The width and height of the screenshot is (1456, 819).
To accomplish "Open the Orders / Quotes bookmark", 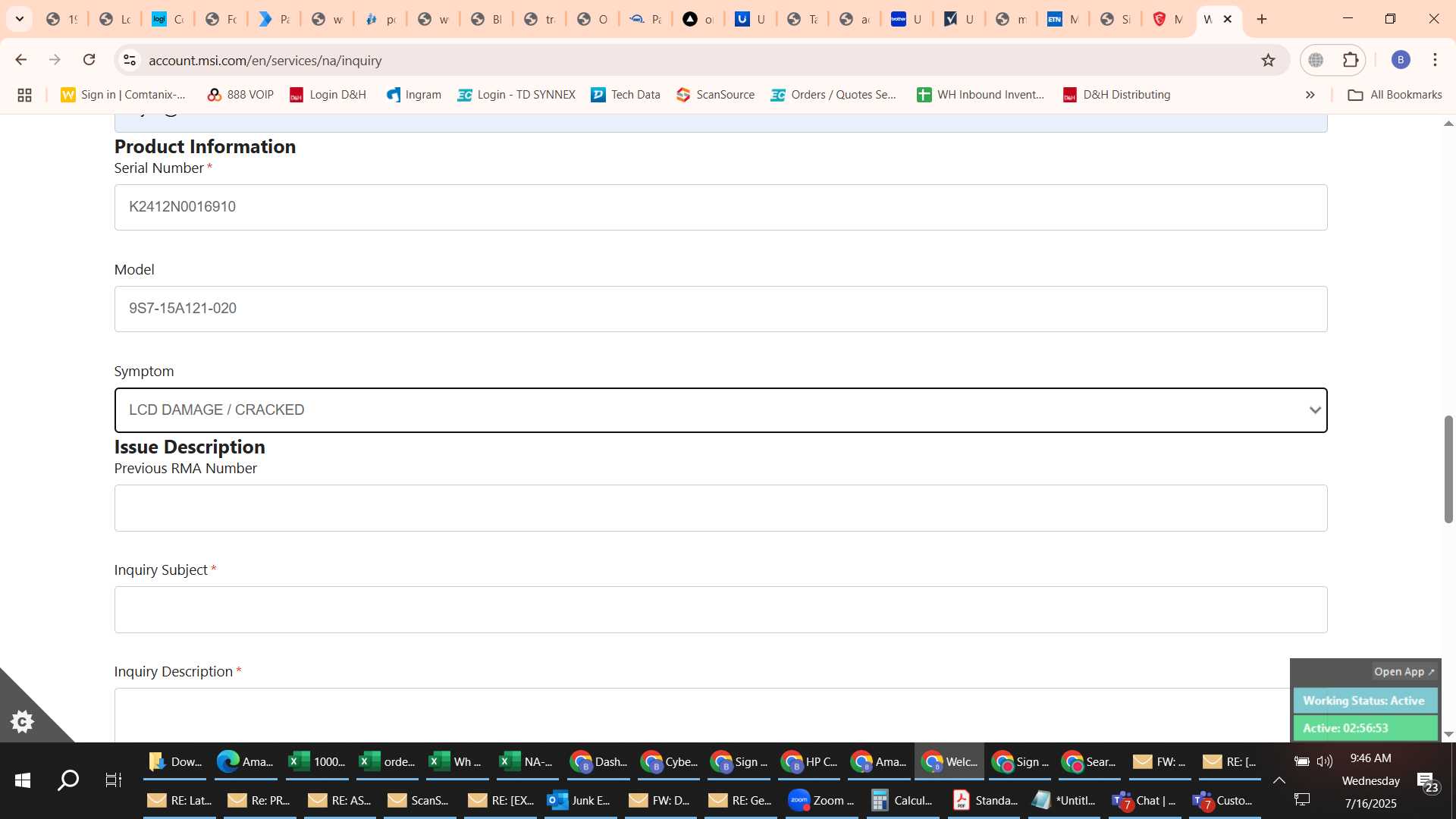I will [833, 95].
